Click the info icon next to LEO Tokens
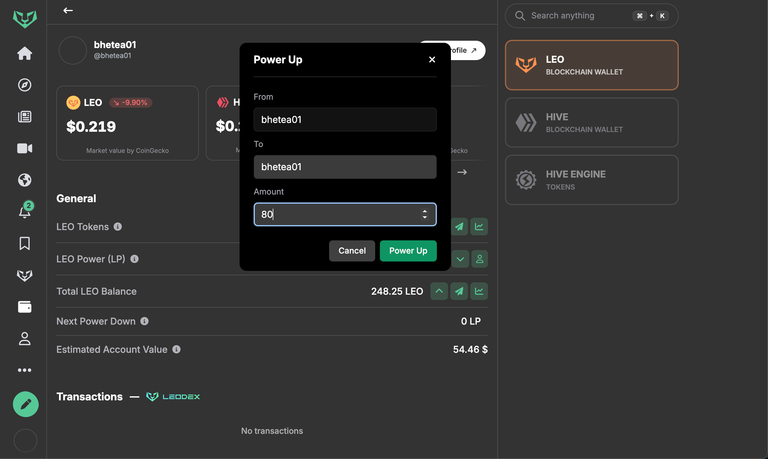 pyautogui.click(x=118, y=227)
